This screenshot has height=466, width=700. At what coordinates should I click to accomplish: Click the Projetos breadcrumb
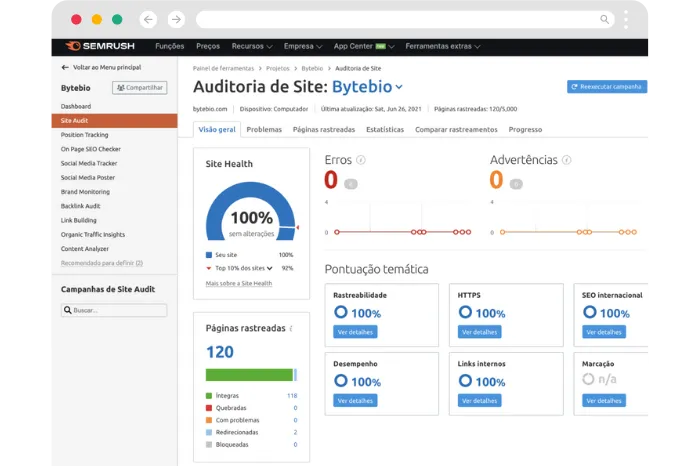pyautogui.click(x=278, y=68)
